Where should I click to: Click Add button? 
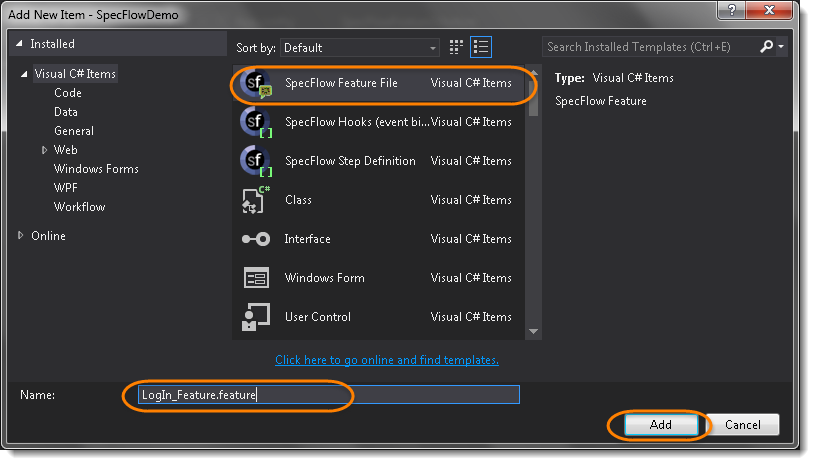pyautogui.click(x=661, y=425)
